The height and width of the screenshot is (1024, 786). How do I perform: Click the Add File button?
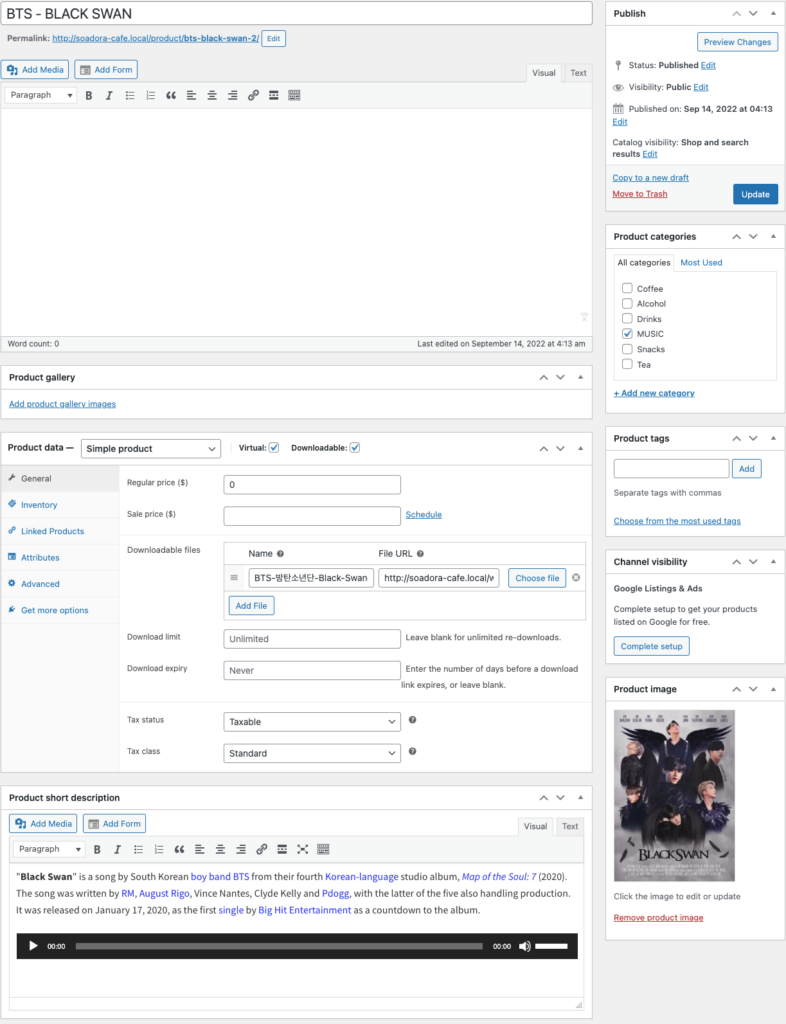251,605
